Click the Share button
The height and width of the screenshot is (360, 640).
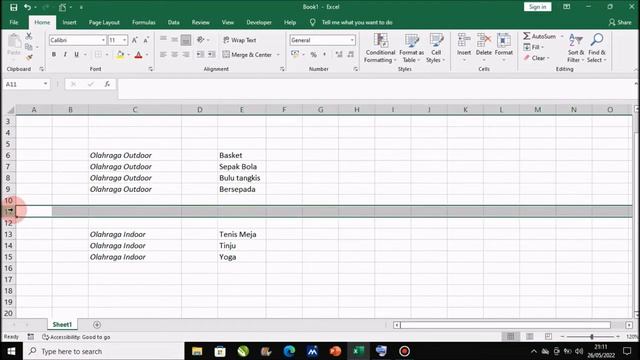pos(620,22)
